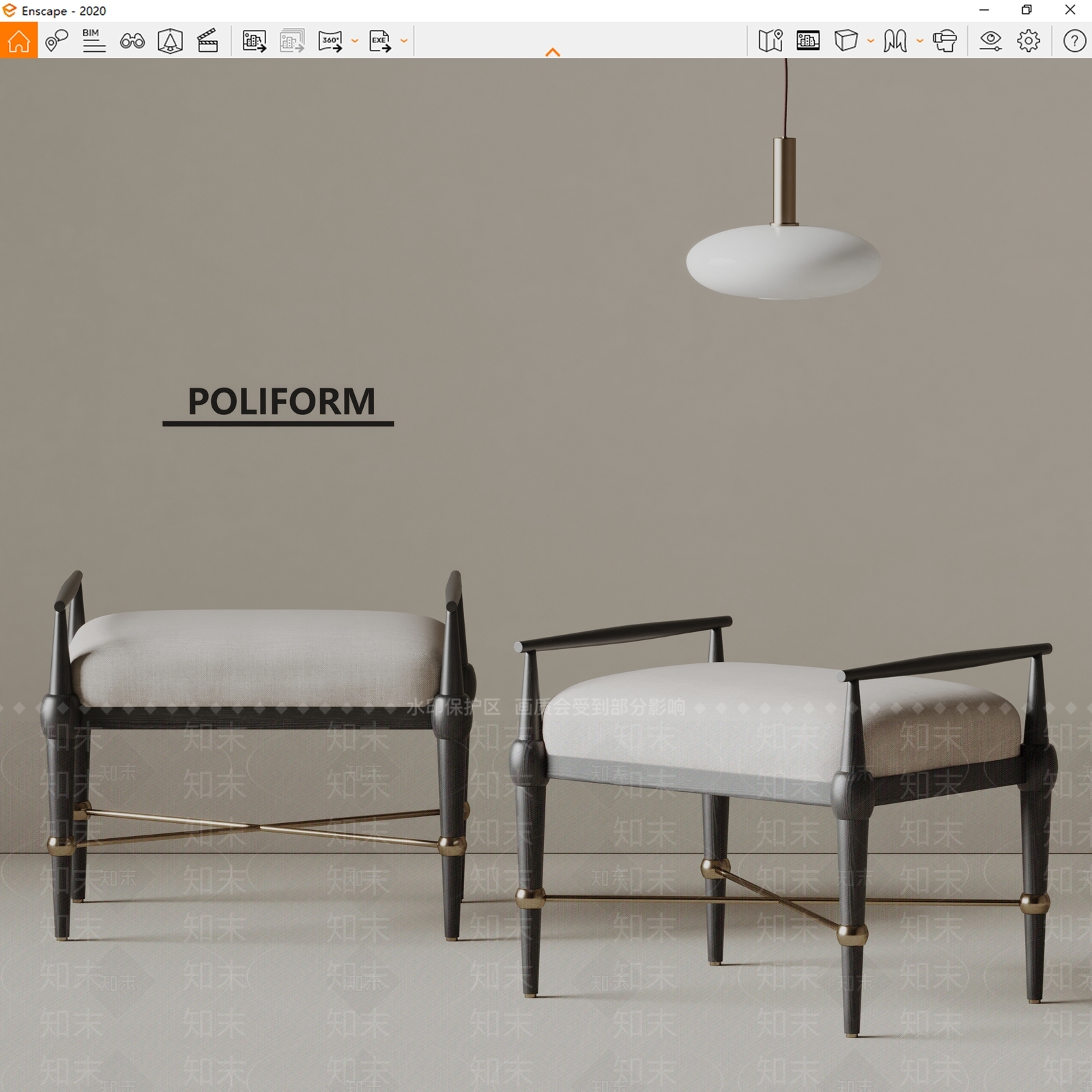Minimize the Enscape window
This screenshot has width=1092, height=1092.
(x=984, y=10)
